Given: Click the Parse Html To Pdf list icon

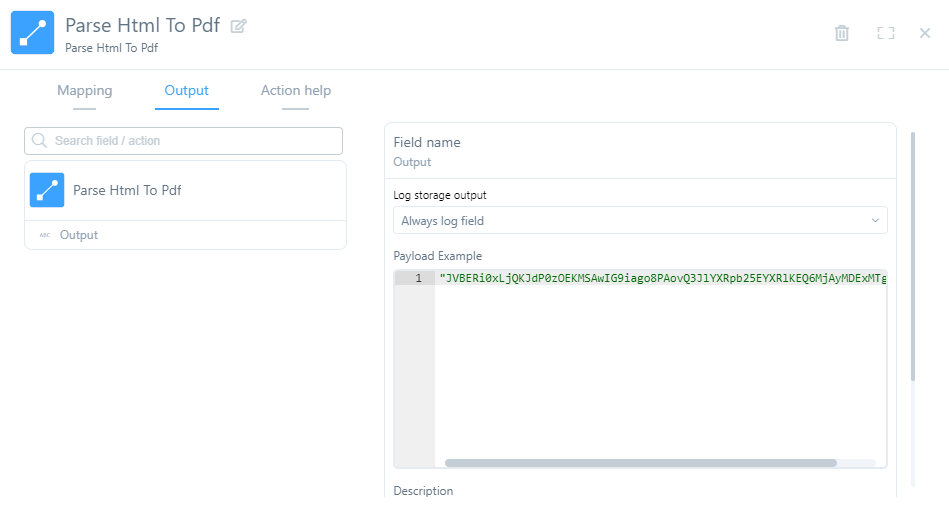Looking at the screenshot, I should (47, 190).
